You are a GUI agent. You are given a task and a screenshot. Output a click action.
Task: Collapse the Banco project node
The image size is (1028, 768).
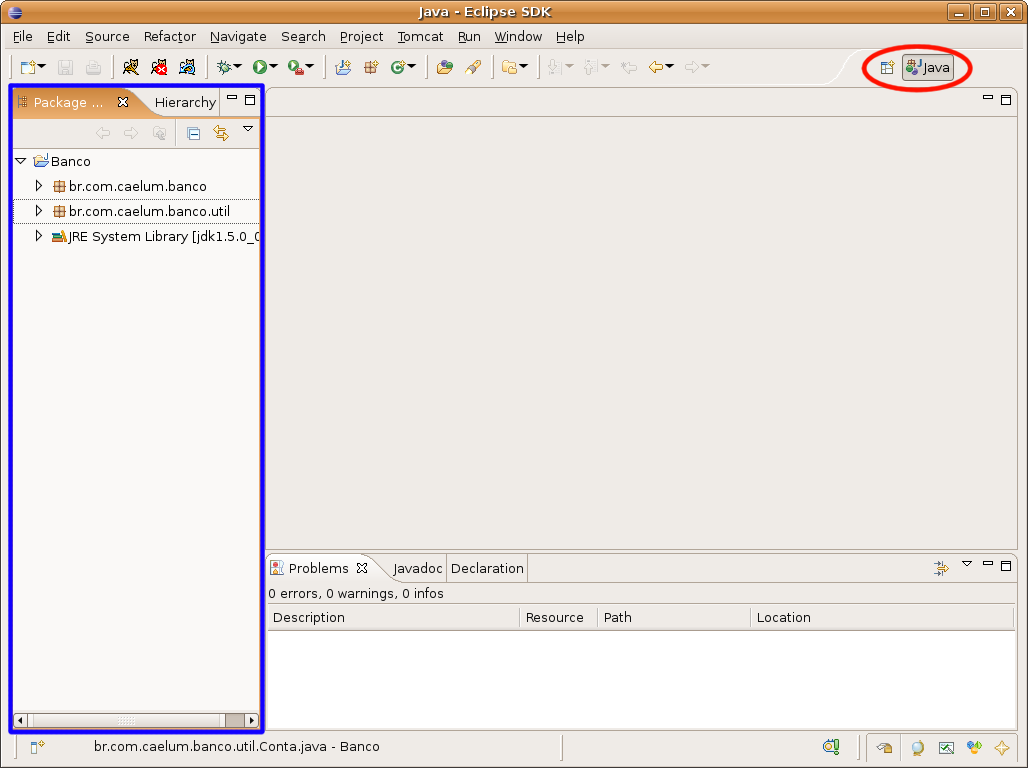coord(21,161)
